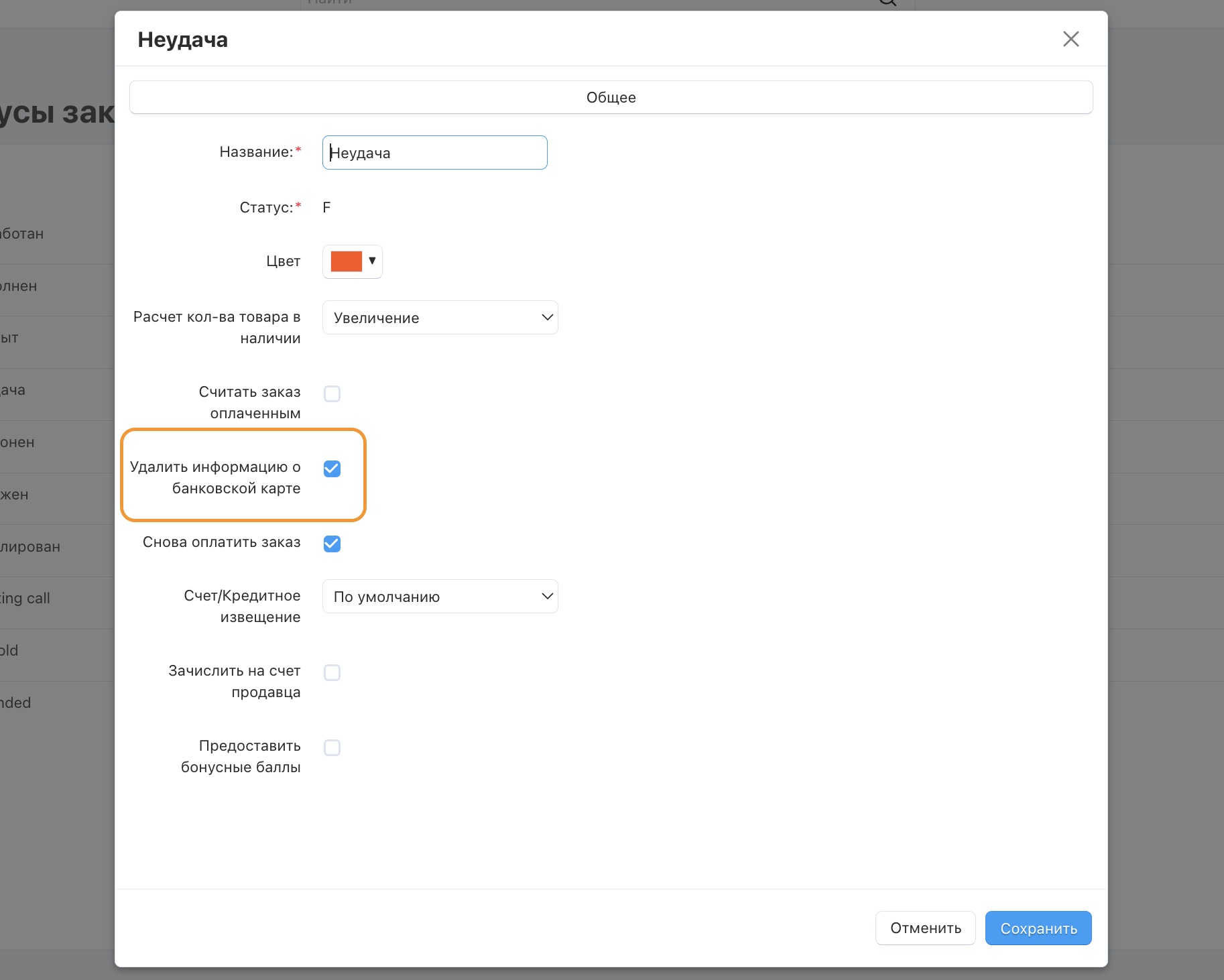Open the Увеличение stock calculation dropdown
The image size is (1224, 980).
coord(440,318)
